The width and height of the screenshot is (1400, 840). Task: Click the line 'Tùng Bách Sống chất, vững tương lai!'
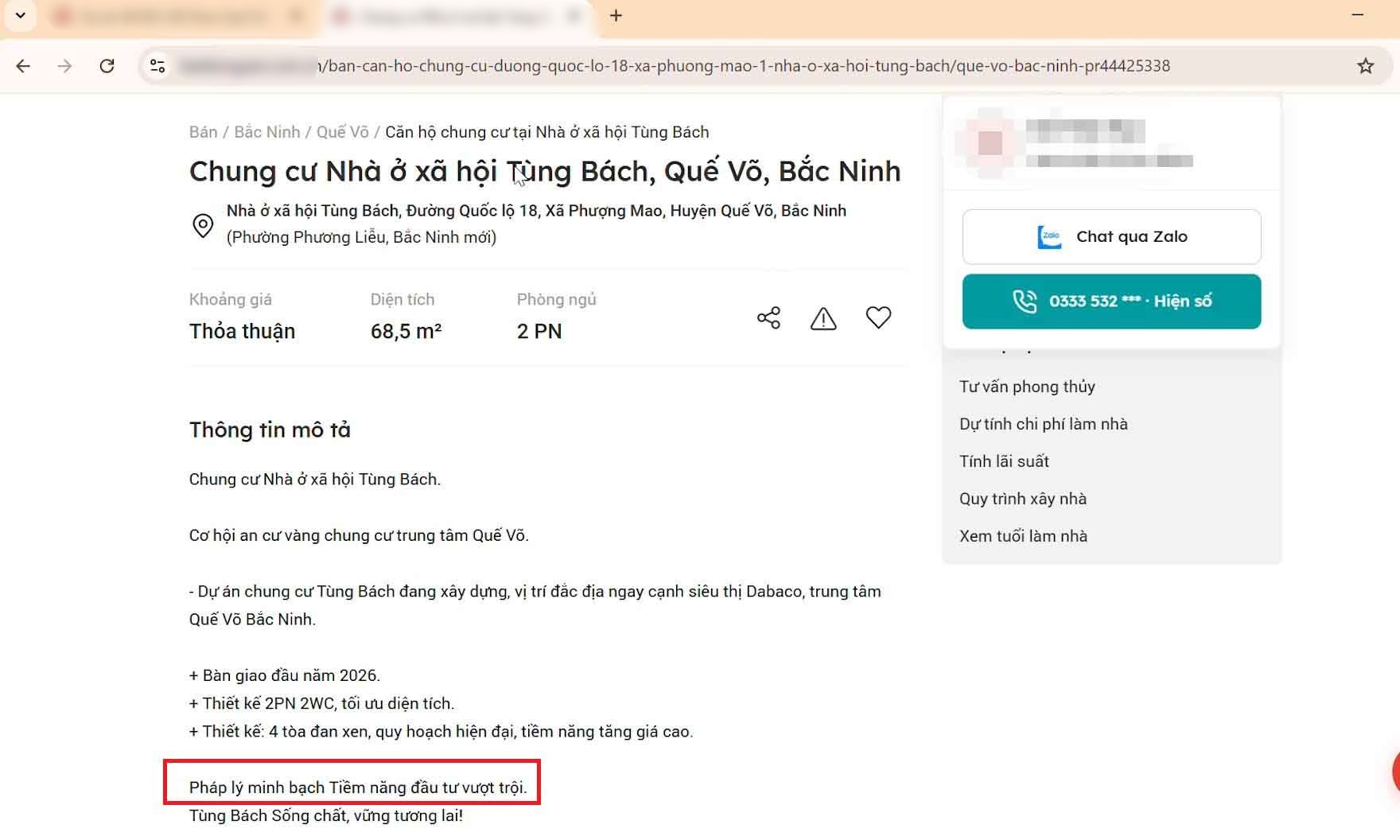[x=326, y=815]
